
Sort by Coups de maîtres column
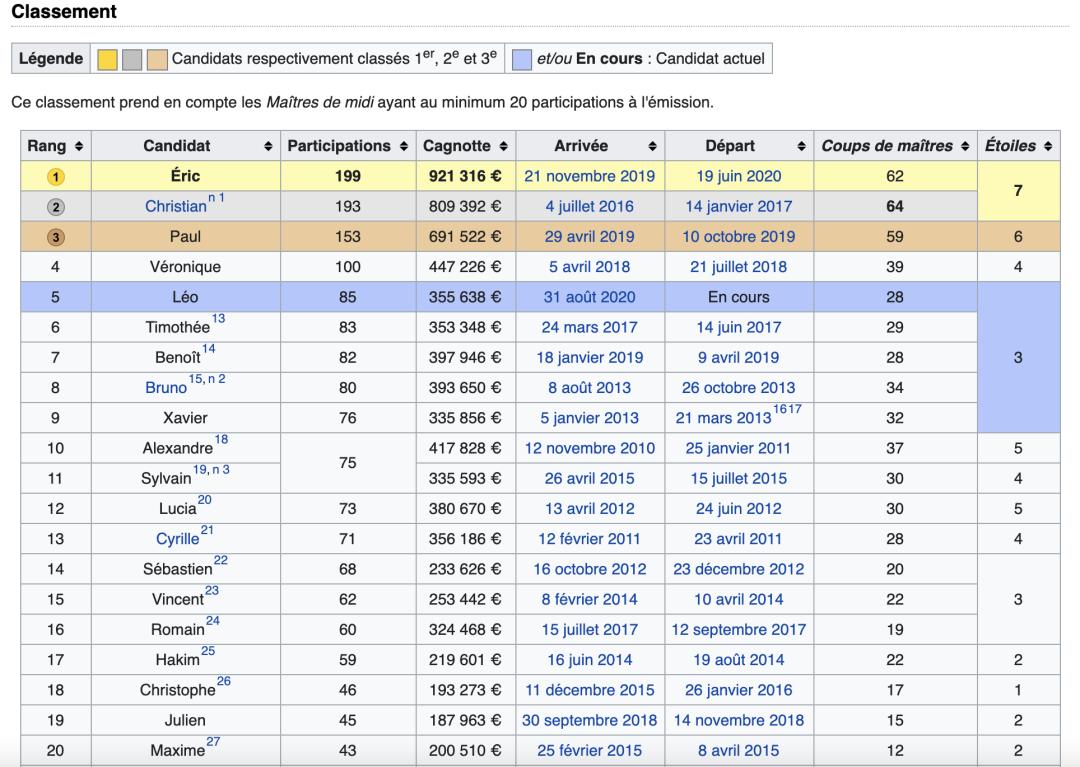[x=965, y=146]
